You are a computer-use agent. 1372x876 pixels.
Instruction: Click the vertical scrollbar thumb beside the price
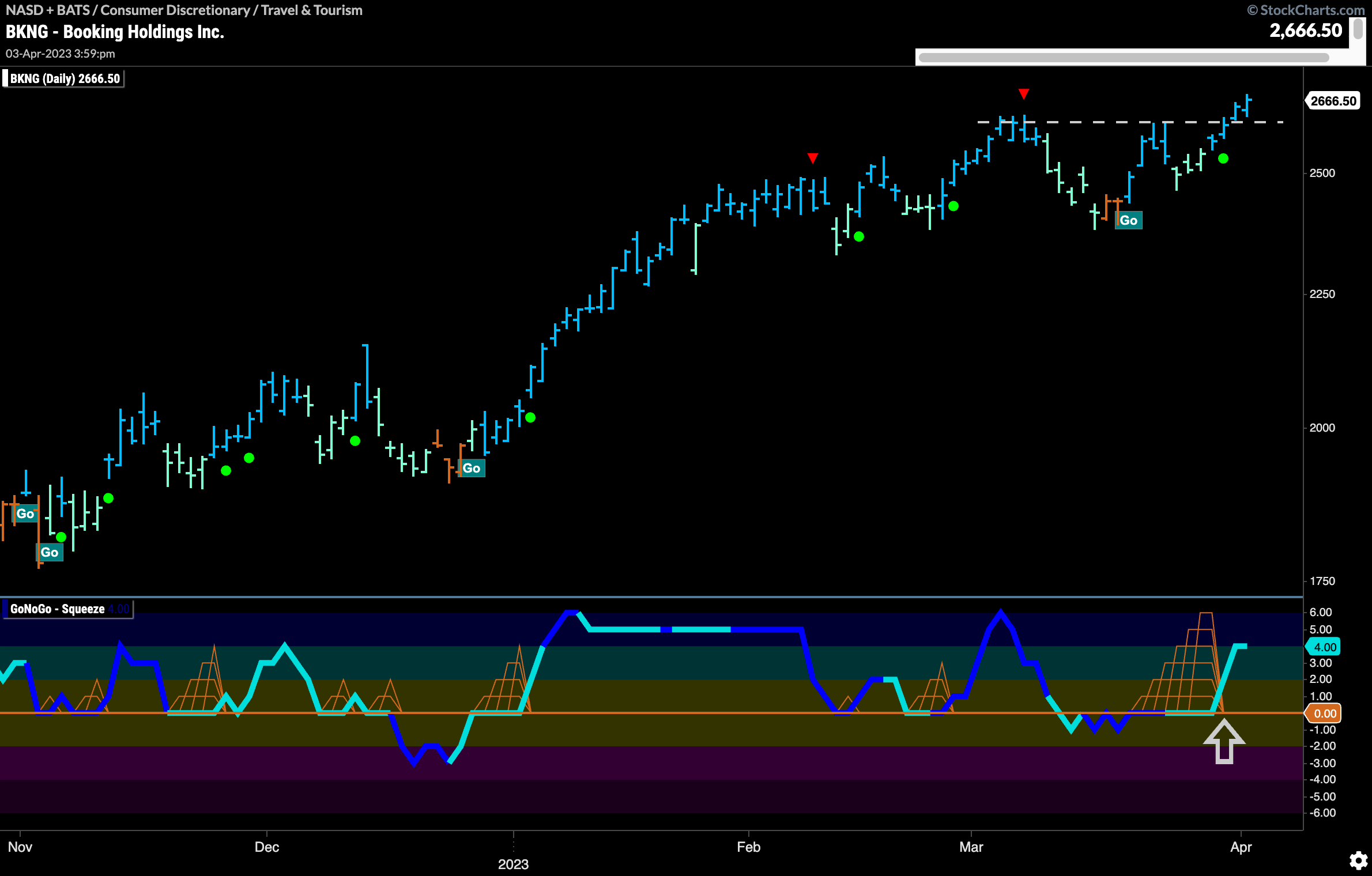[x=1358, y=29]
